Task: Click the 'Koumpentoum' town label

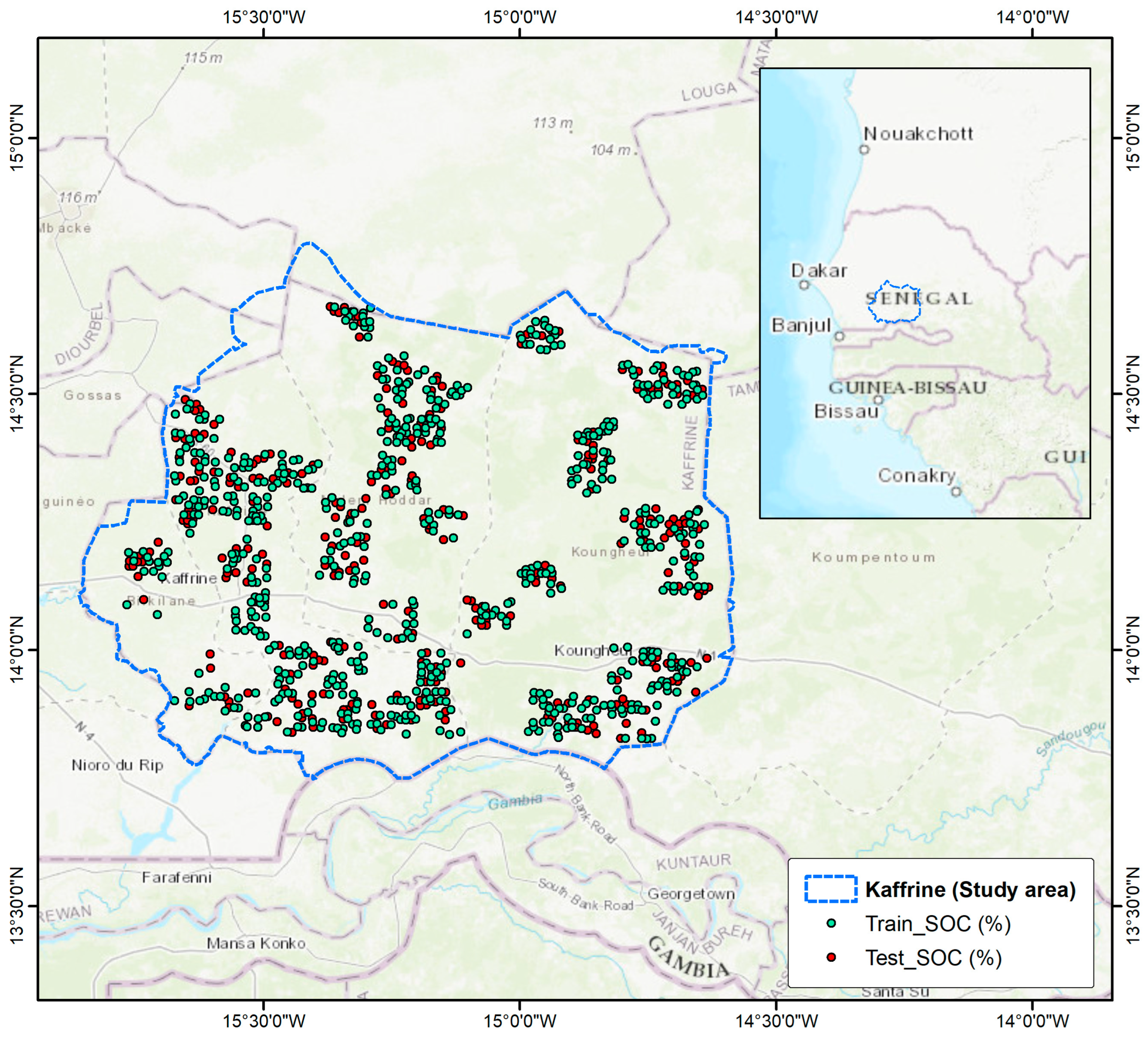Action: (x=874, y=557)
